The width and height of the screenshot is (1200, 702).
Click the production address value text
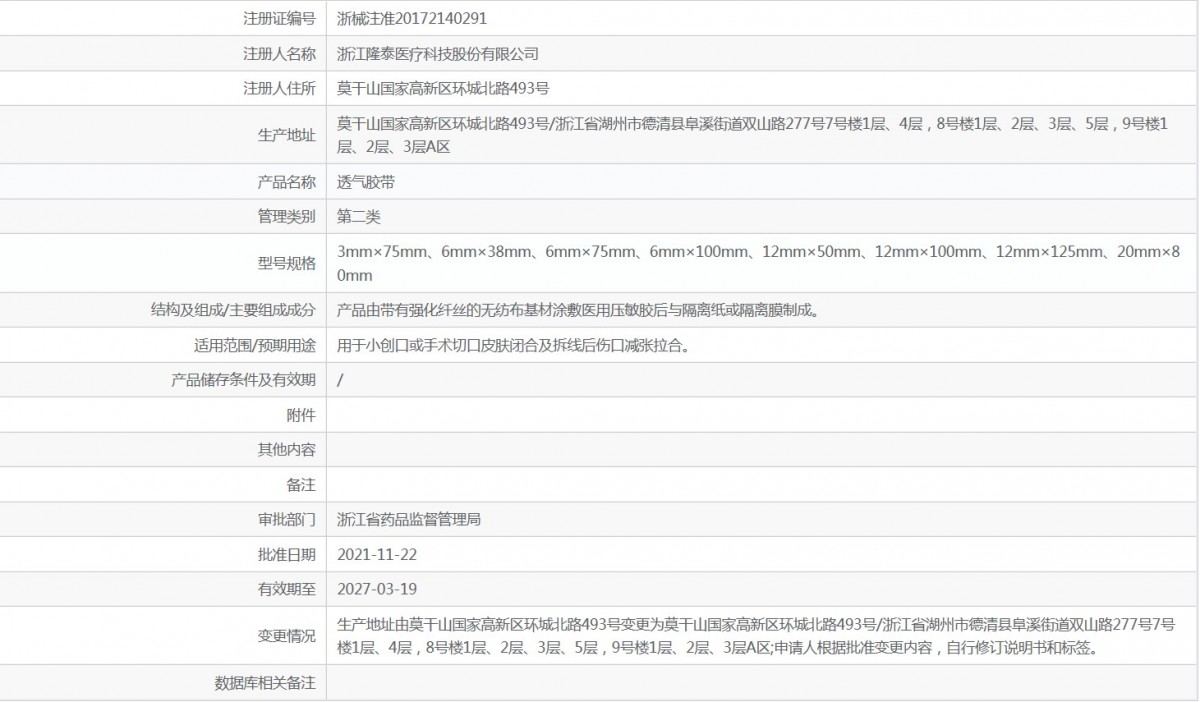(x=753, y=136)
